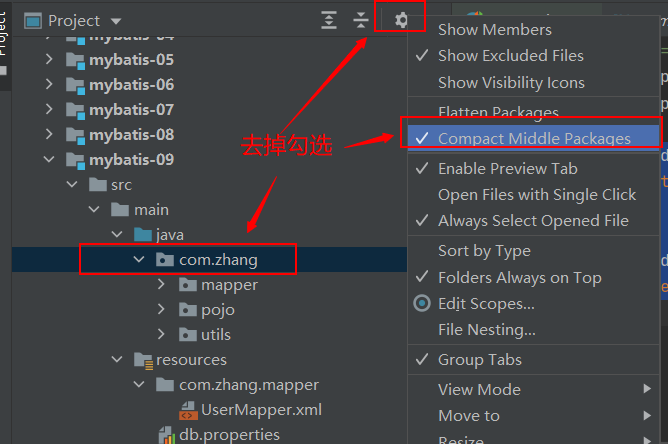
Task: Toggle Show Excluded Files option
Action: coord(533,56)
